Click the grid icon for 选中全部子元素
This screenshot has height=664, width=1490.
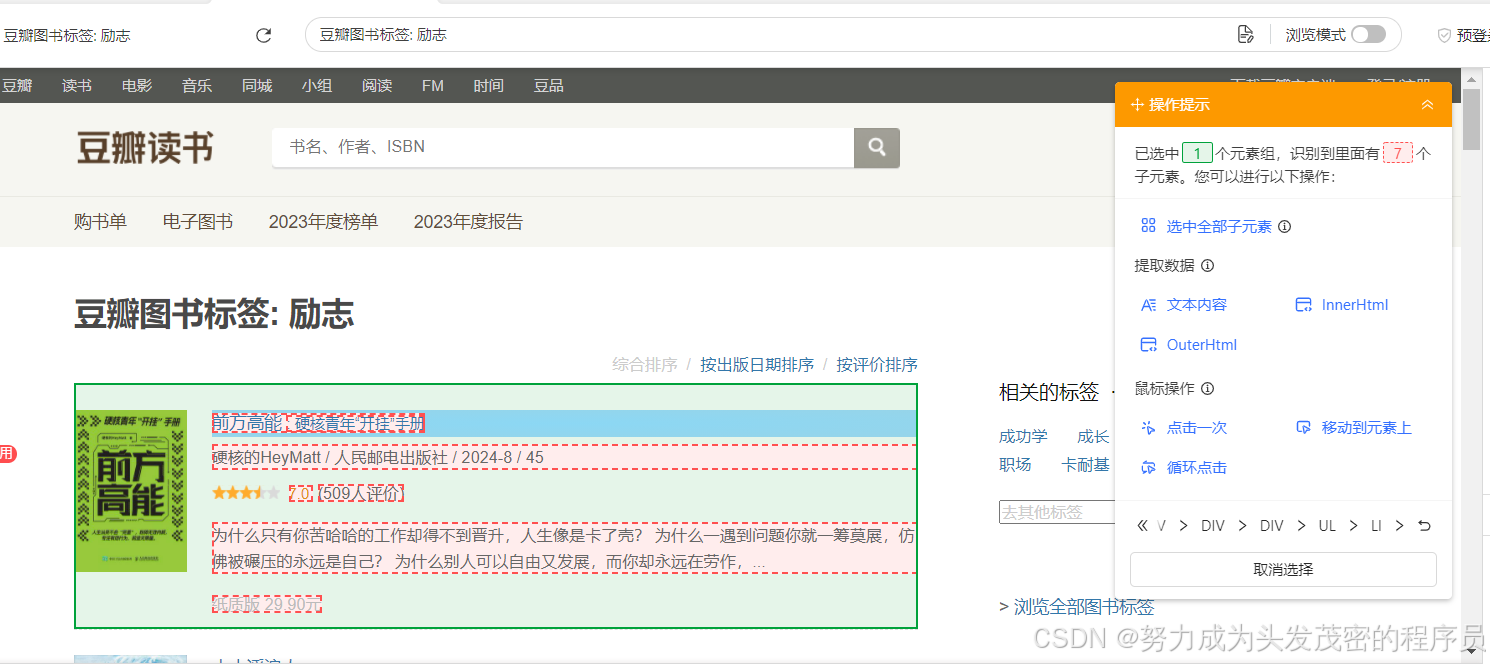(x=1148, y=226)
